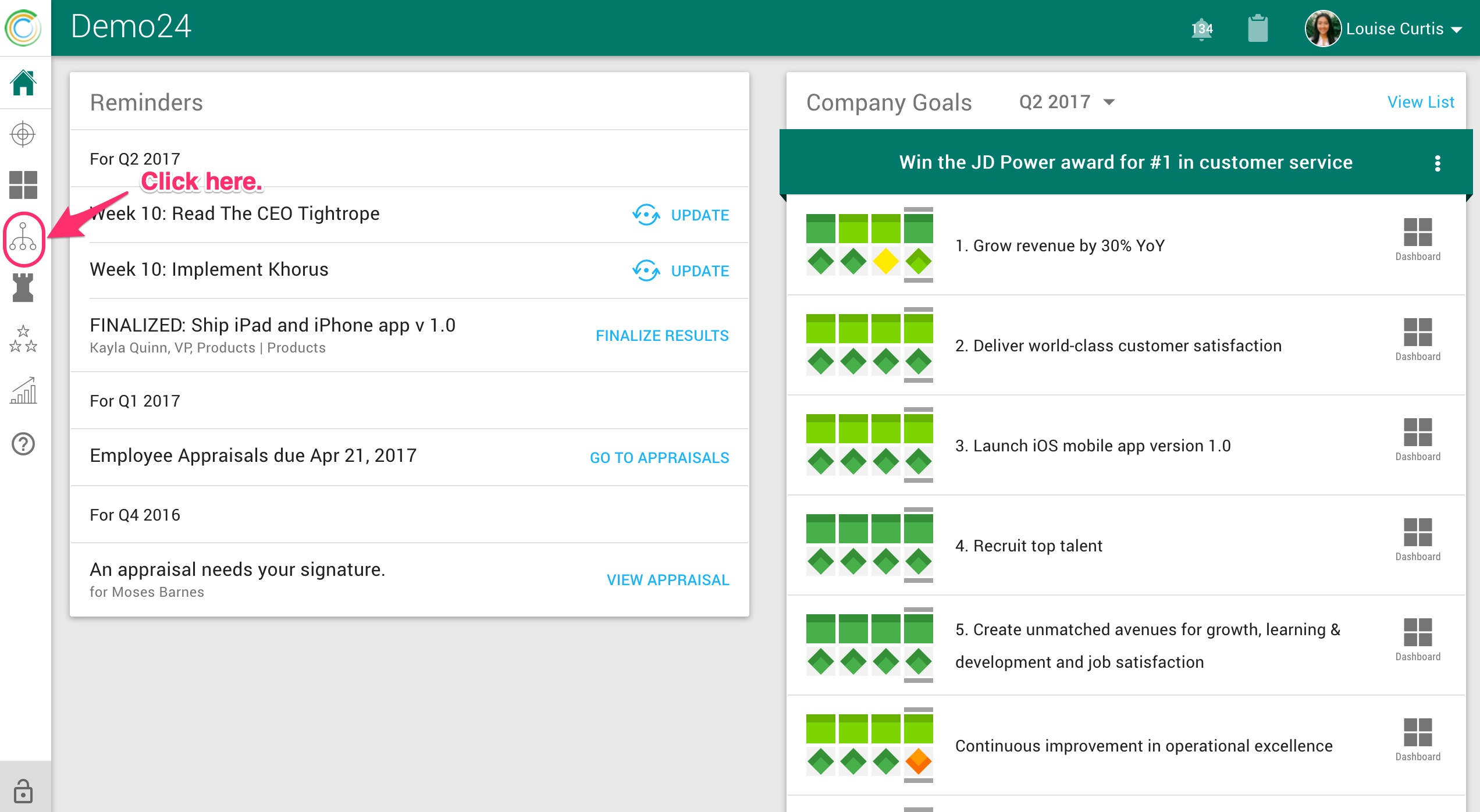This screenshot has height=812, width=1480.
Task: Click the Home icon in sidebar
Action: (x=23, y=83)
